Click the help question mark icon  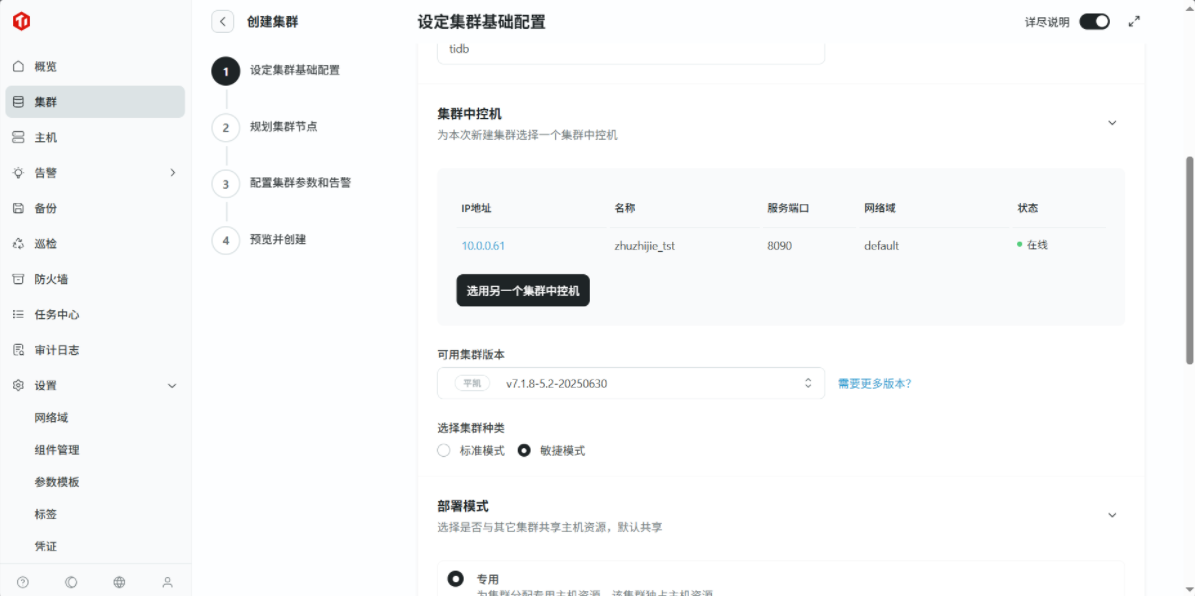(23, 582)
